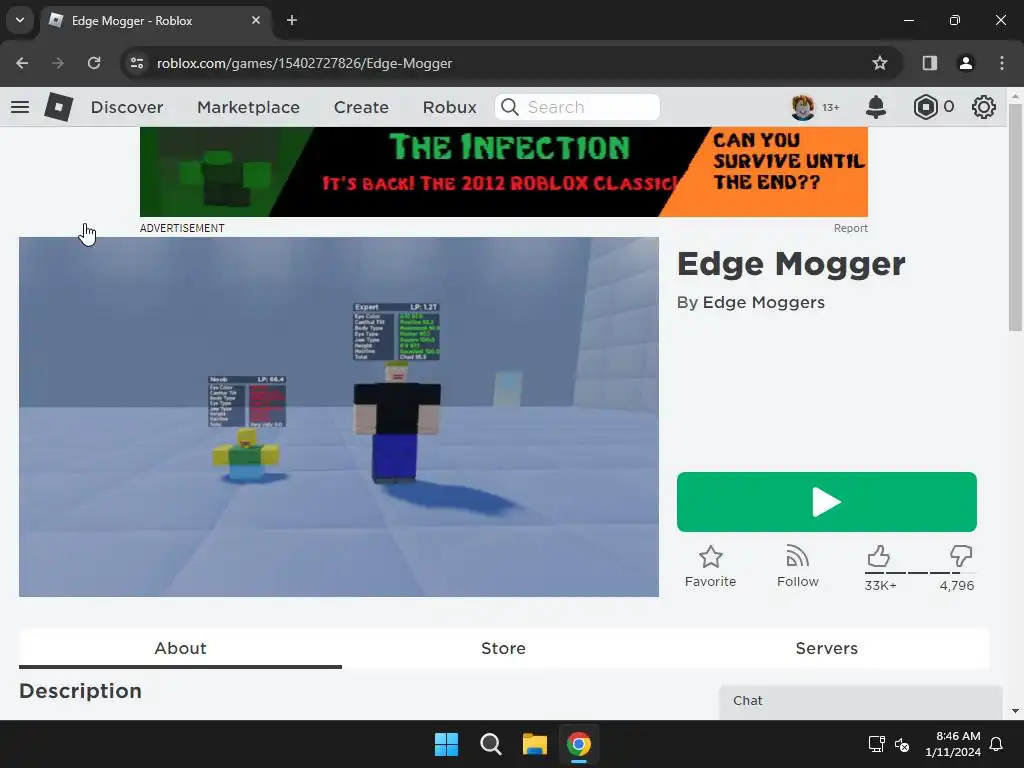This screenshot has width=1024, height=768.
Task: Switch to the Store tab
Action: pos(504,648)
